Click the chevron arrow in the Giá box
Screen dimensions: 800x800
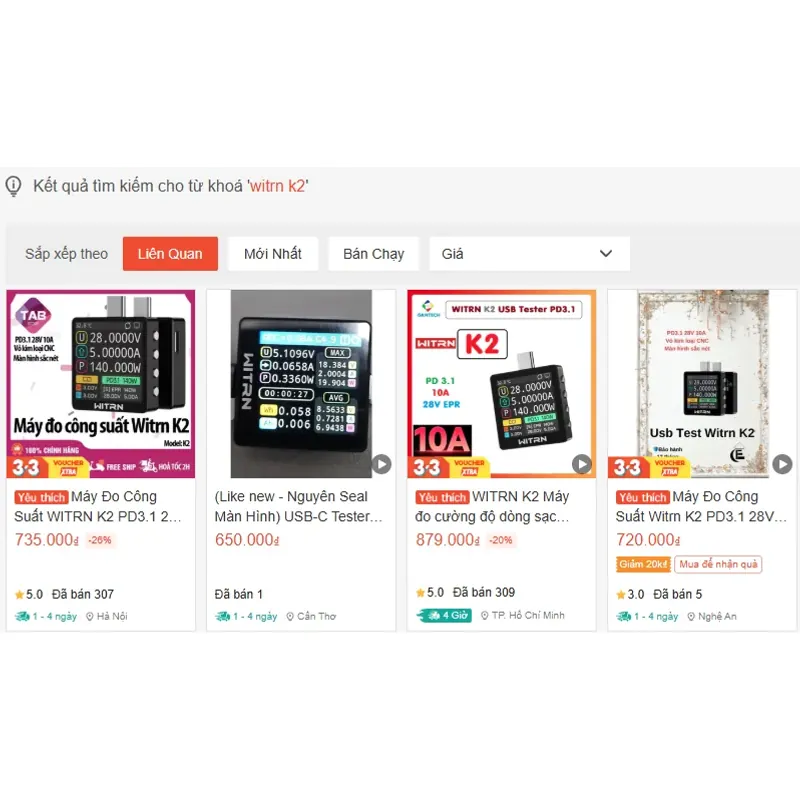(606, 254)
